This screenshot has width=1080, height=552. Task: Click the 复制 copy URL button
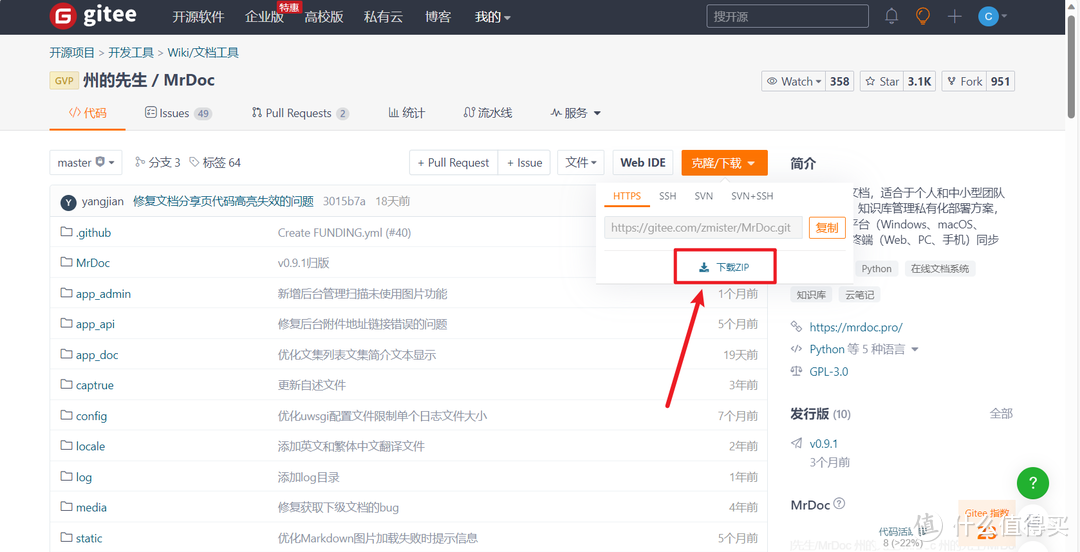coord(827,227)
